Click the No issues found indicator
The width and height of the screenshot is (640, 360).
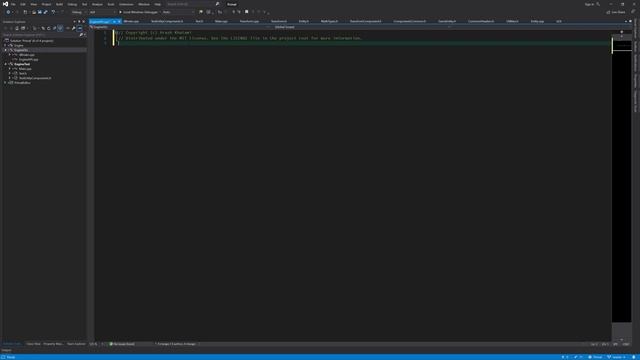tap(122, 344)
